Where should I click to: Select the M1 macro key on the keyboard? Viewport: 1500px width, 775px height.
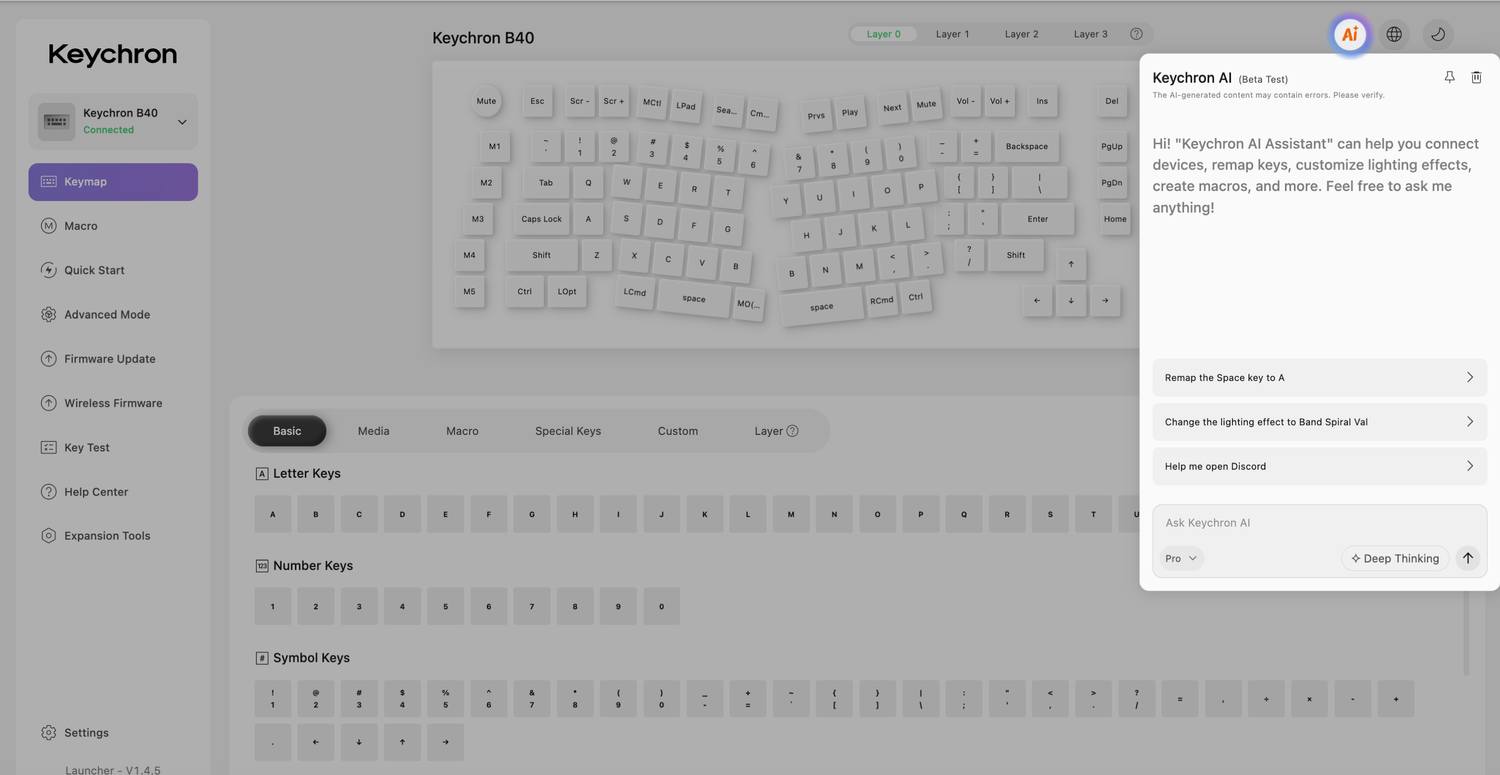tap(494, 146)
